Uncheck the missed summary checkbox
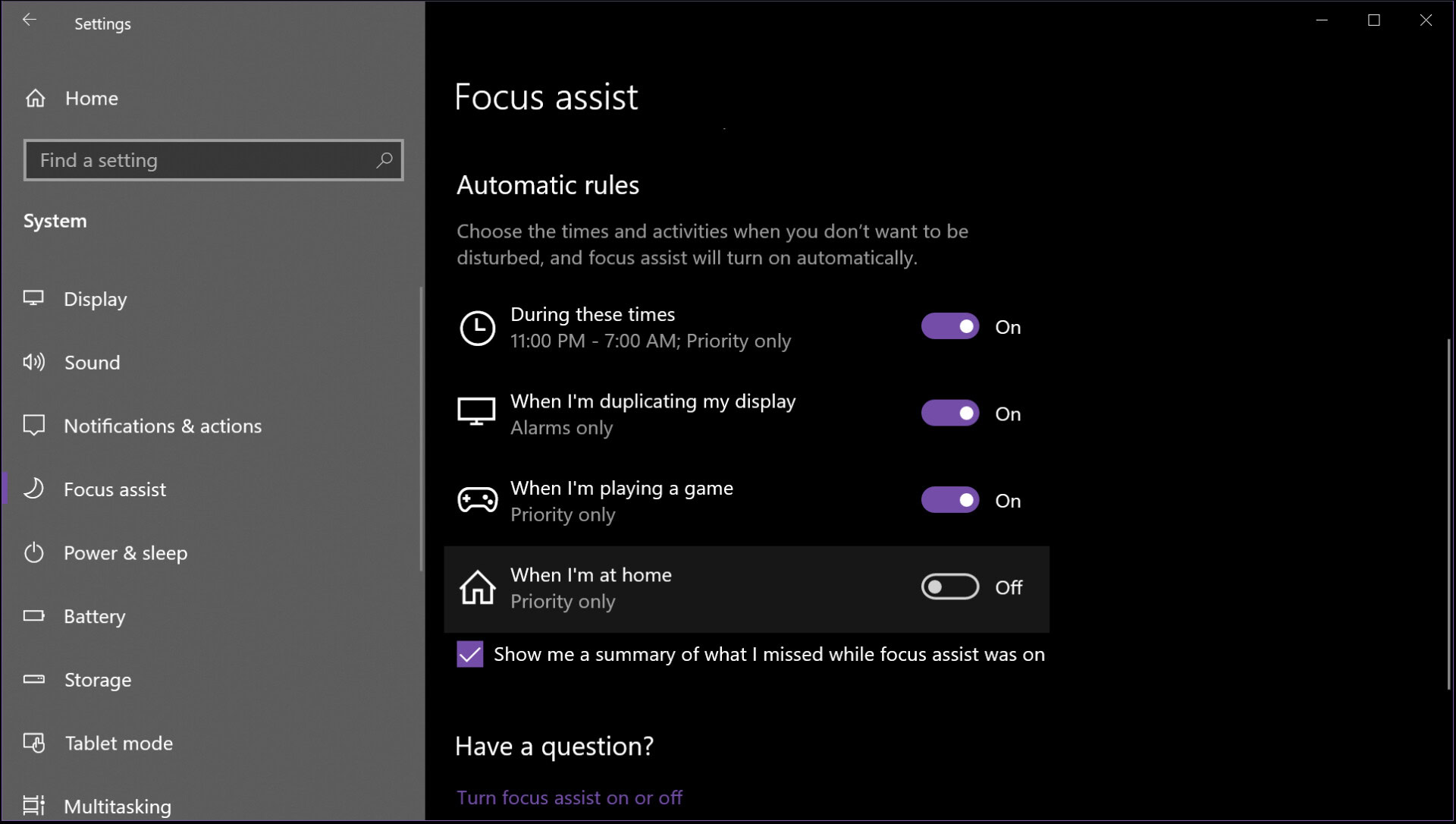Viewport: 1456px width, 824px height. coord(469,654)
